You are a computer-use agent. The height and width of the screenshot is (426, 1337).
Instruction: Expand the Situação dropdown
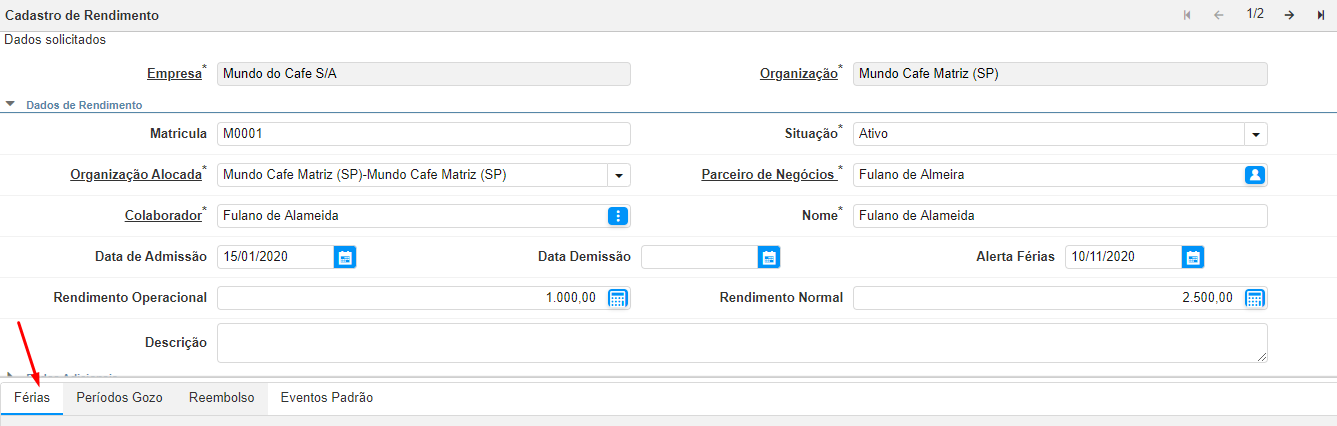click(1255, 134)
